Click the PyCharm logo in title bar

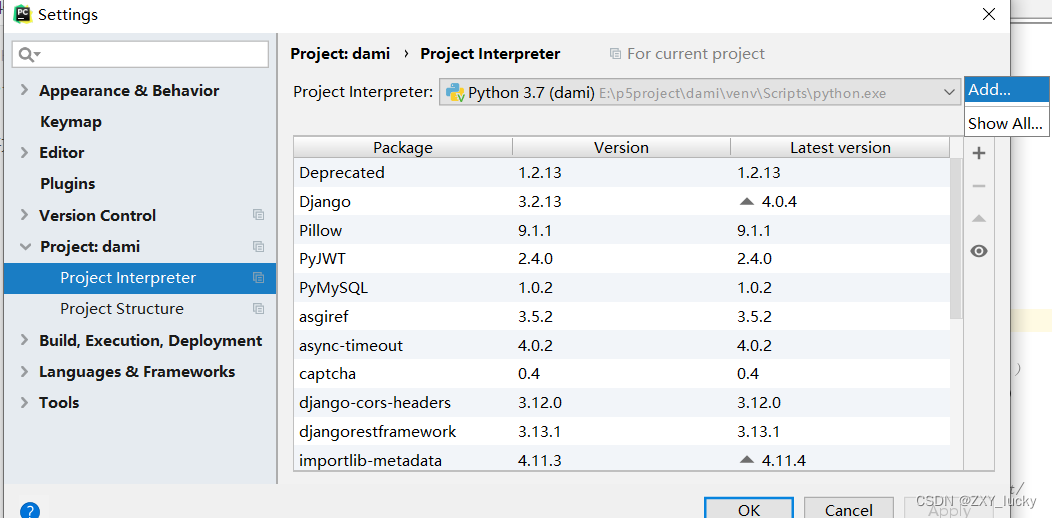[x=23, y=13]
